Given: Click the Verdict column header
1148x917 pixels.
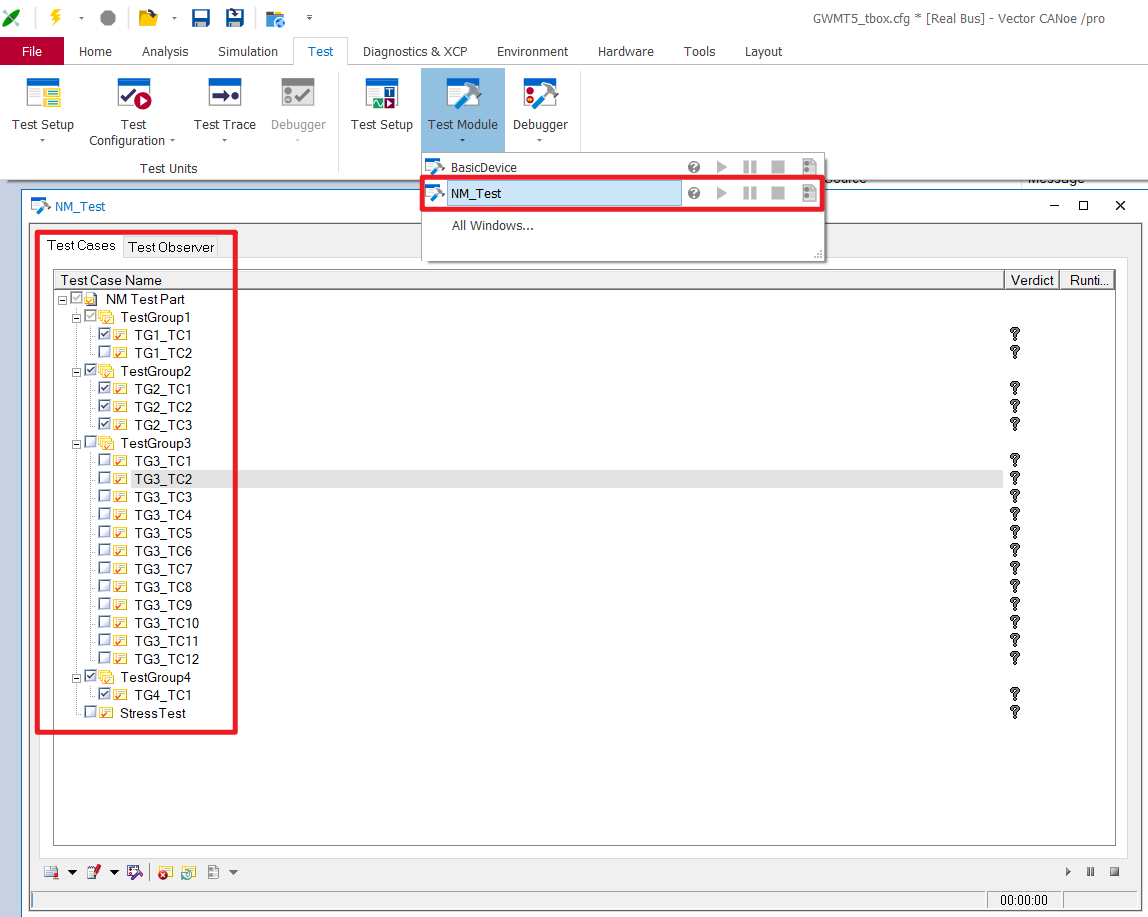Looking at the screenshot, I should [x=1032, y=280].
